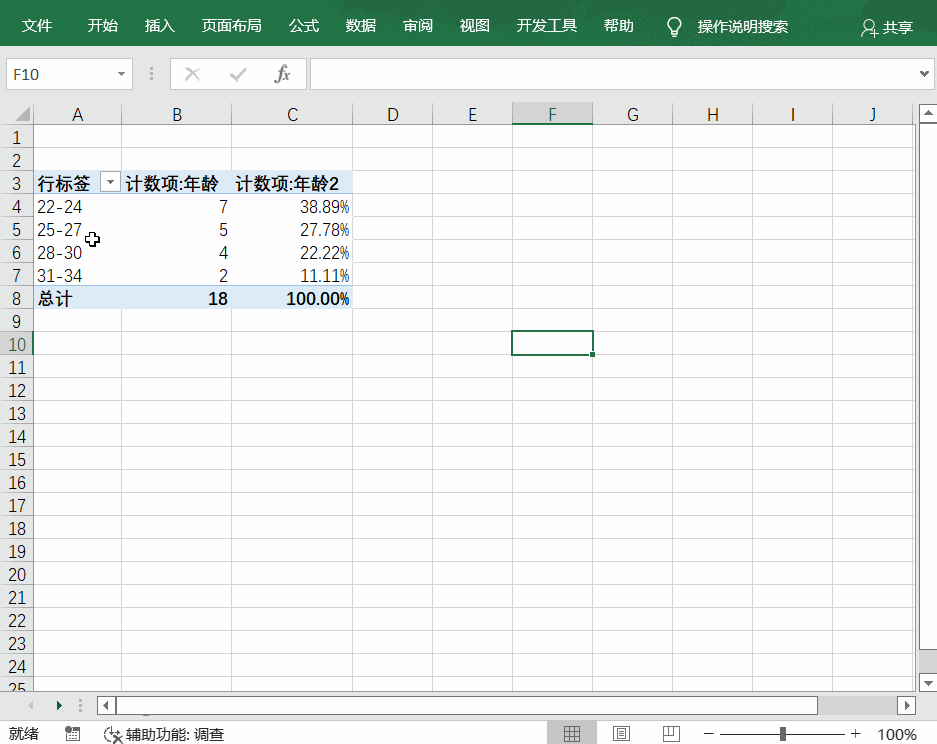The height and width of the screenshot is (744, 937).
Task: Select column C header
Action: click(292, 114)
